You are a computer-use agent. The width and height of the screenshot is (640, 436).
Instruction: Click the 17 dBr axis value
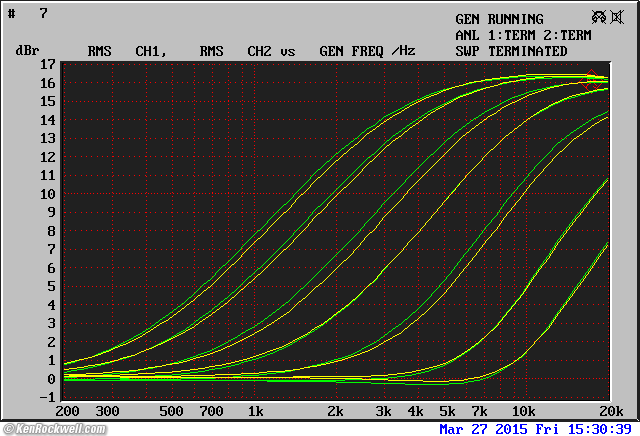tap(47, 64)
